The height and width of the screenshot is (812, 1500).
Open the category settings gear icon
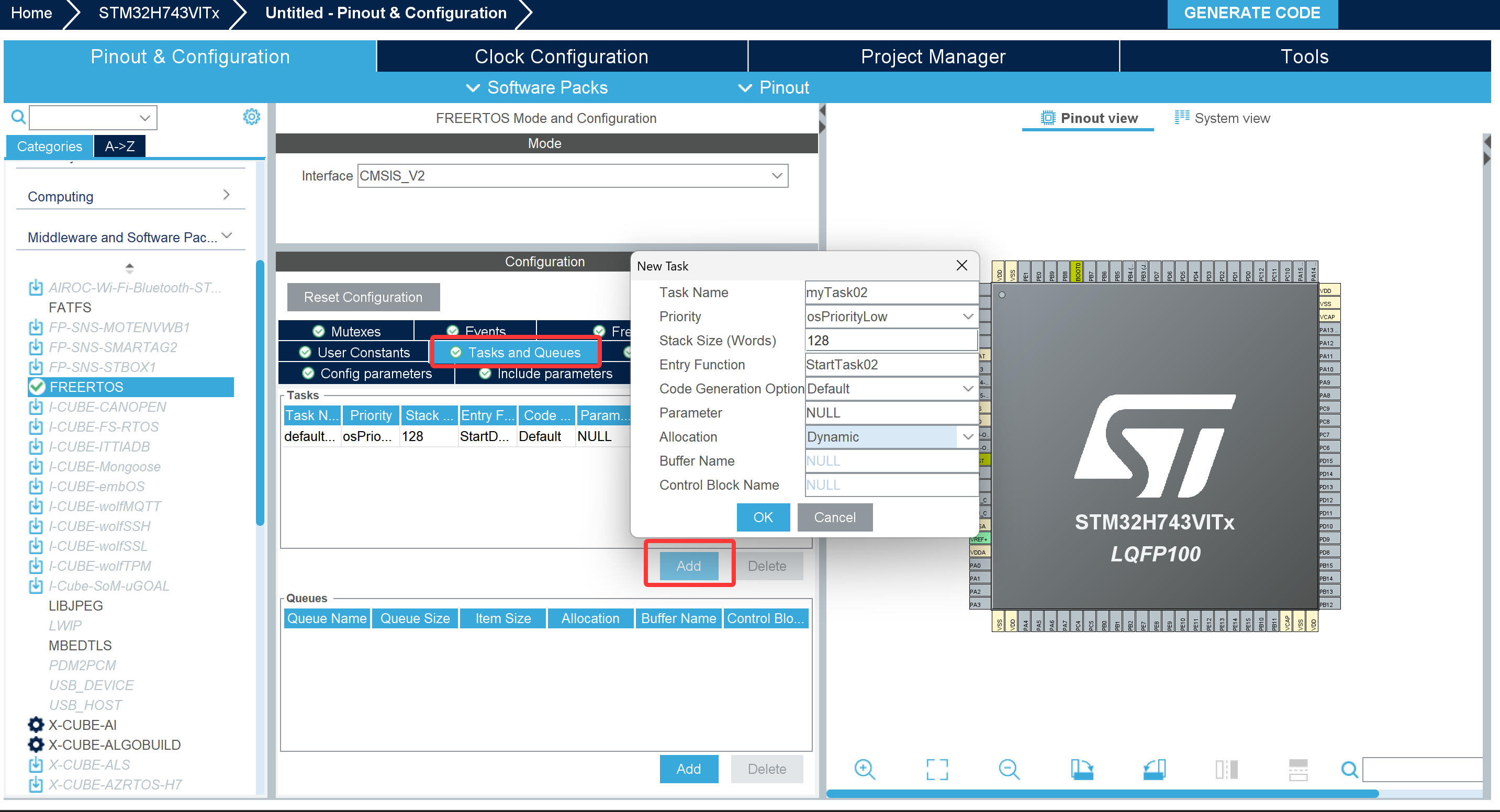coord(252,117)
